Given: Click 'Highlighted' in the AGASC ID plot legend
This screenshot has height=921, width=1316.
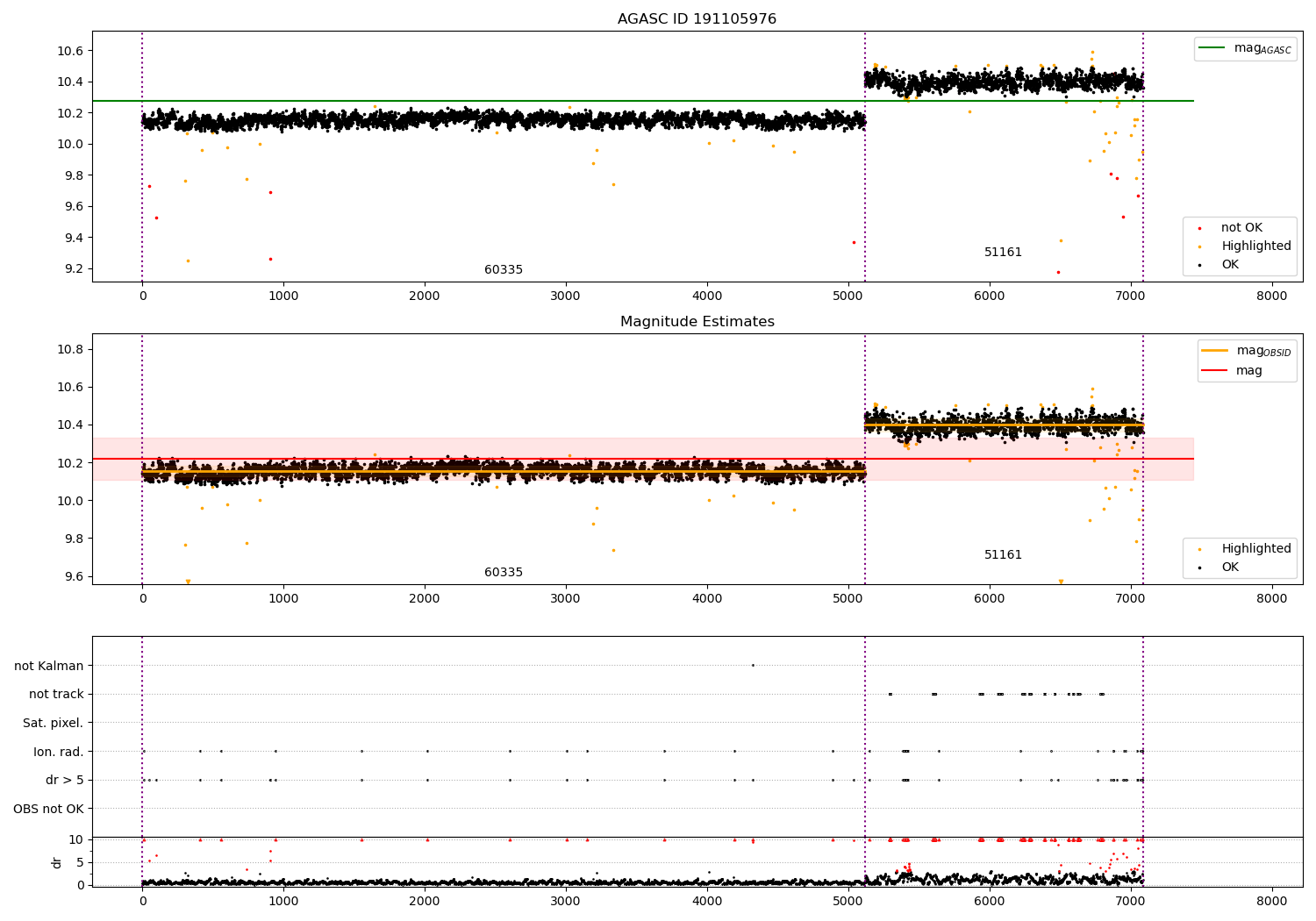Looking at the screenshot, I should [x=1256, y=246].
